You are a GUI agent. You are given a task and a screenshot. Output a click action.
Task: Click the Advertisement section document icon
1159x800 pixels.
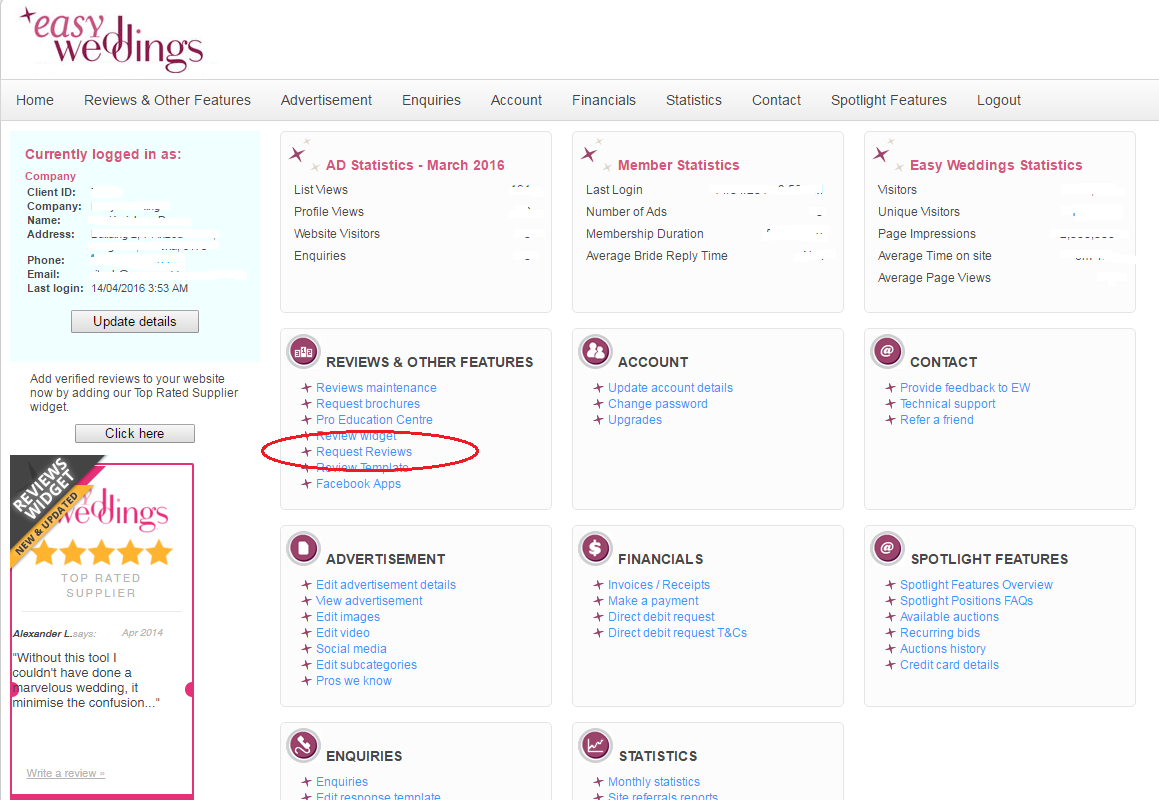coord(303,549)
